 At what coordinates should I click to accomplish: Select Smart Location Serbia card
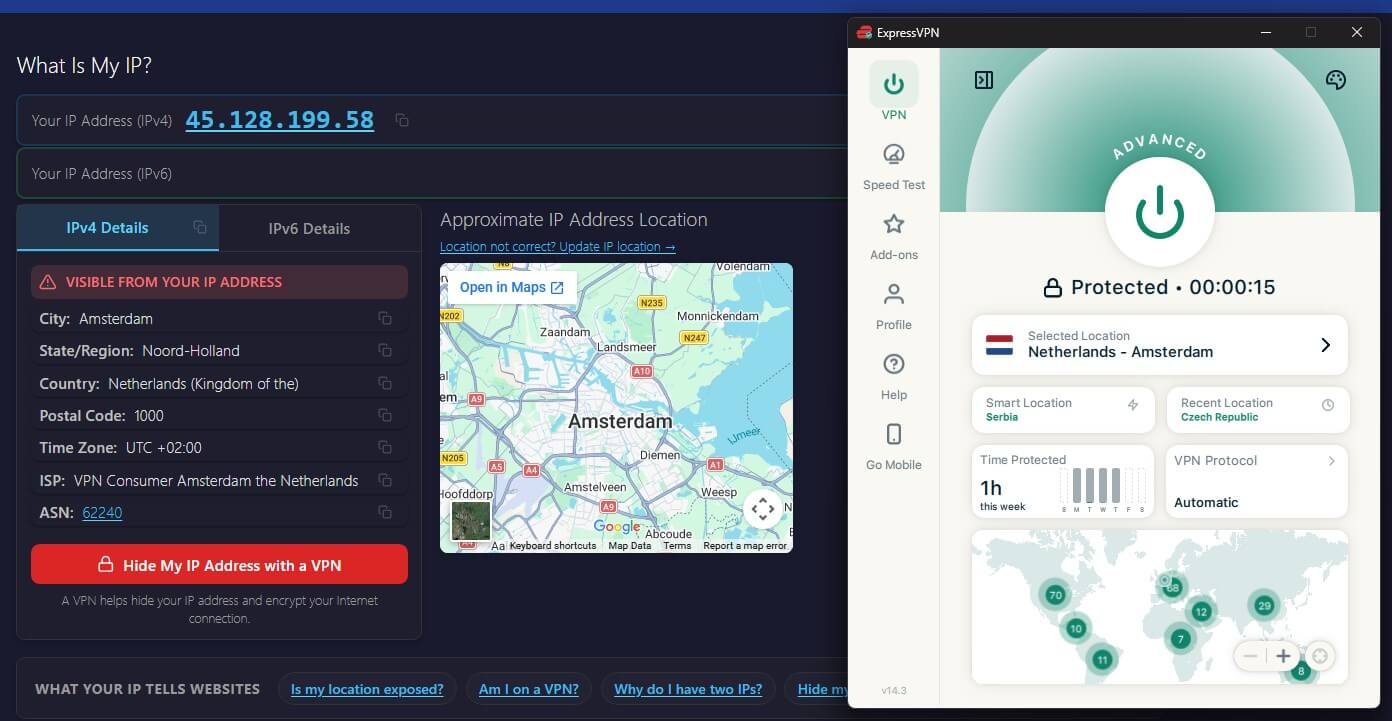pos(1063,410)
